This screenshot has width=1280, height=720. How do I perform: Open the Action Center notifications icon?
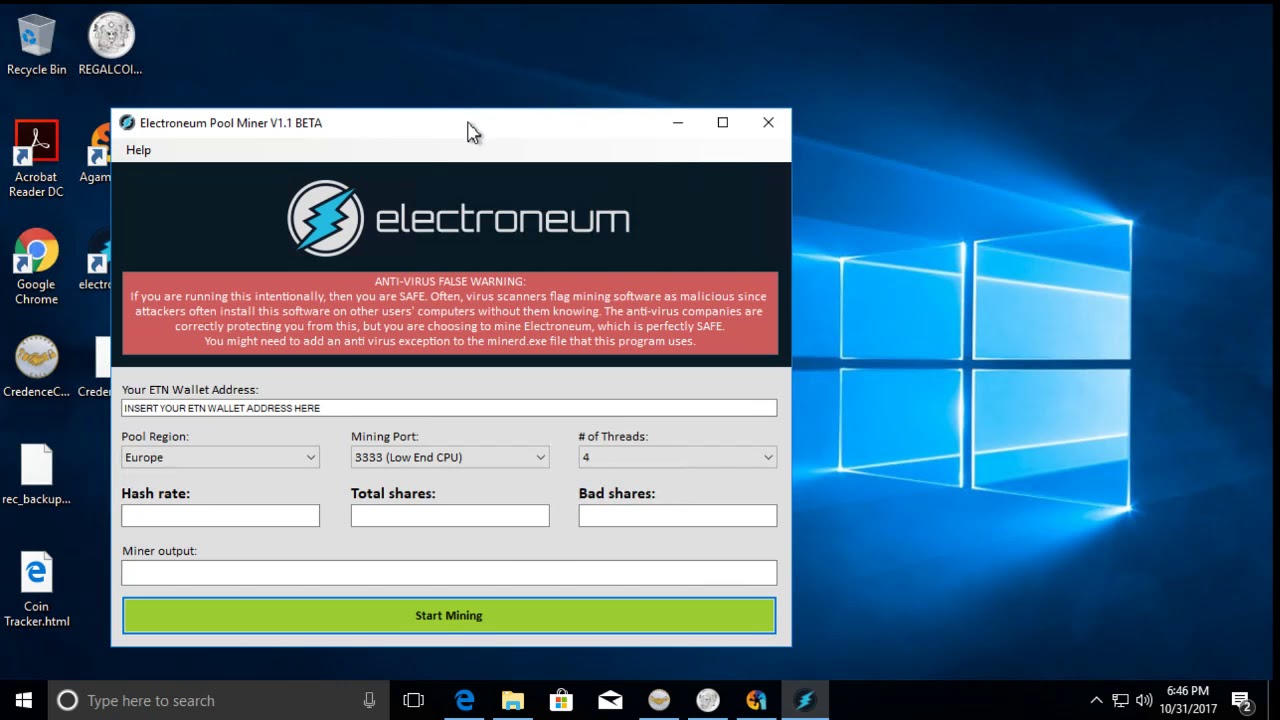pyautogui.click(x=1242, y=700)
